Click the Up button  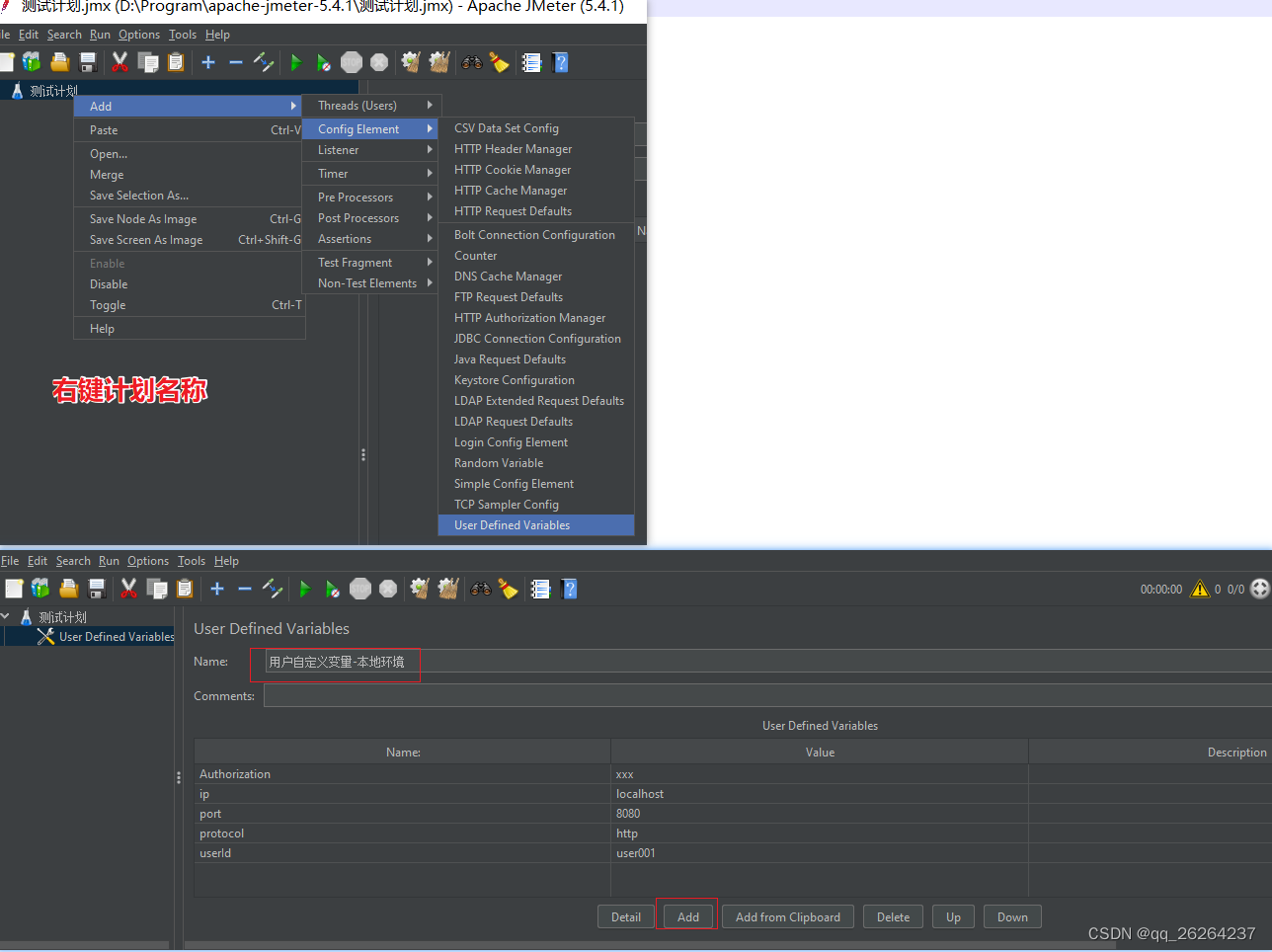tap(953, 917)
